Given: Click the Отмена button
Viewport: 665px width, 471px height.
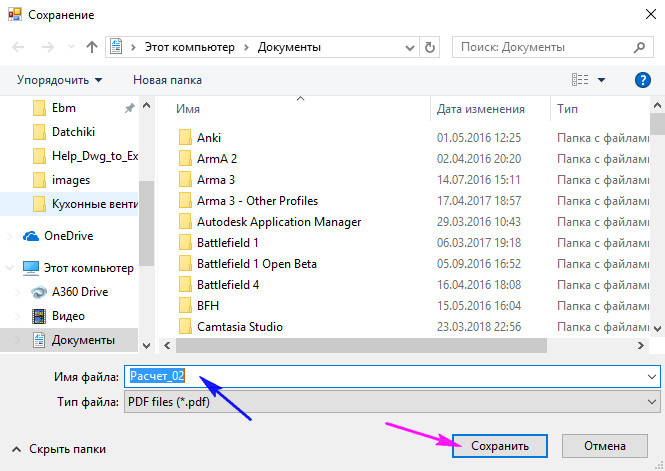Looking at the screenshot, I should click(604, 446).
